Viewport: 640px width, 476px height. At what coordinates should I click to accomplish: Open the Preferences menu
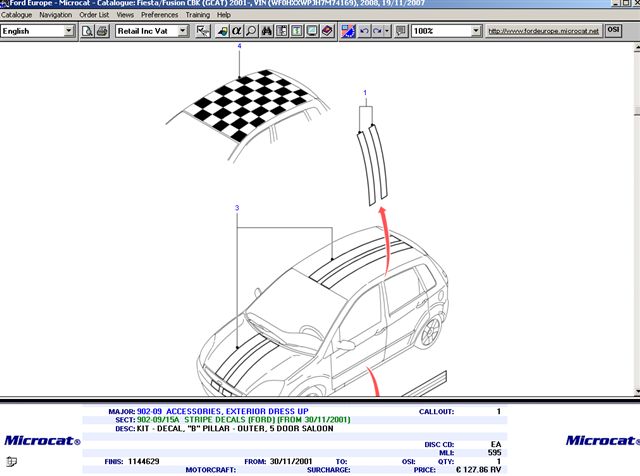click(160, 15)
